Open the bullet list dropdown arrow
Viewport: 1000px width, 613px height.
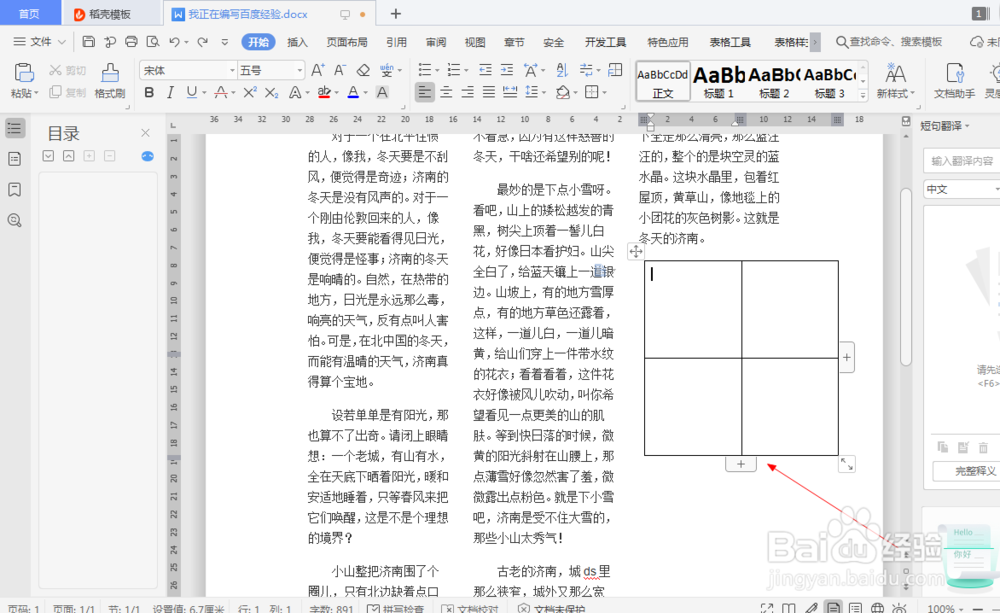tap(438, 70)
